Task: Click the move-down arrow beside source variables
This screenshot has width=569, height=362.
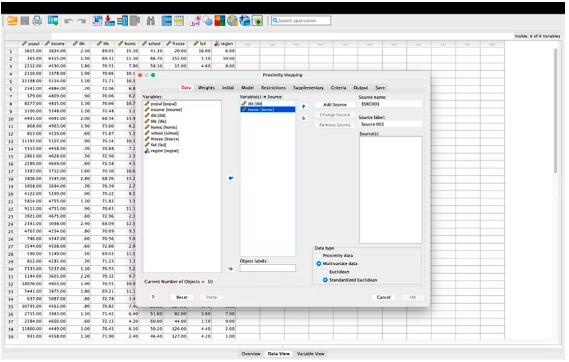Action: pos(304,118)
